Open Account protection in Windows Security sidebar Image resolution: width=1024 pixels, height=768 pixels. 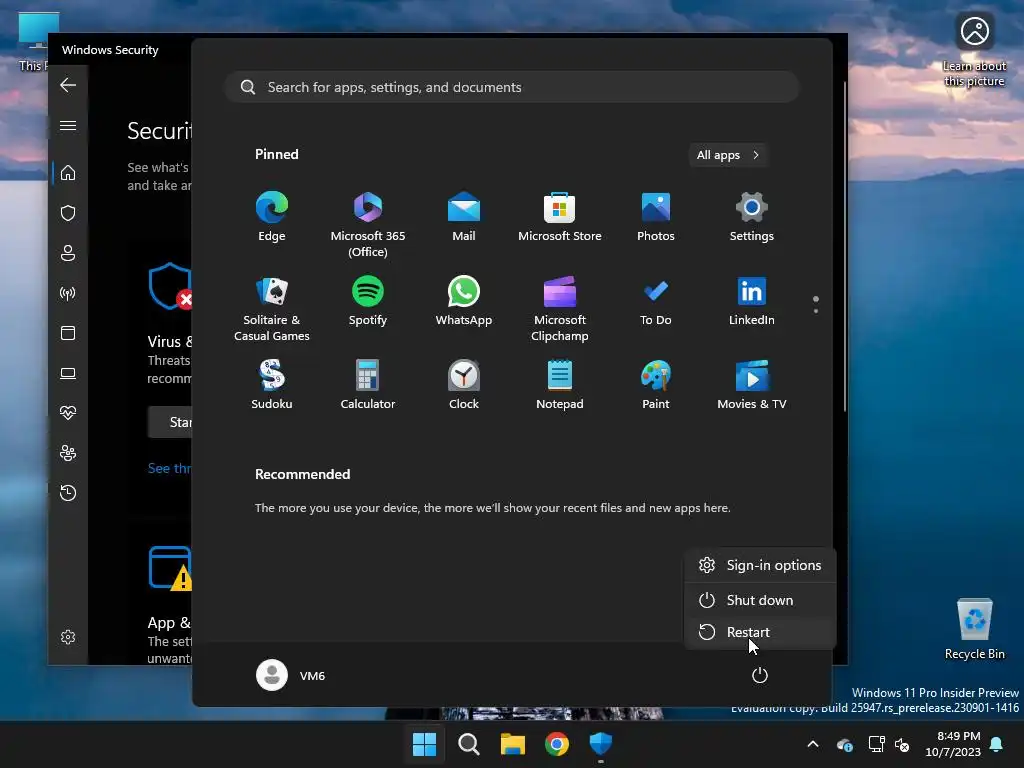[68, 253]
